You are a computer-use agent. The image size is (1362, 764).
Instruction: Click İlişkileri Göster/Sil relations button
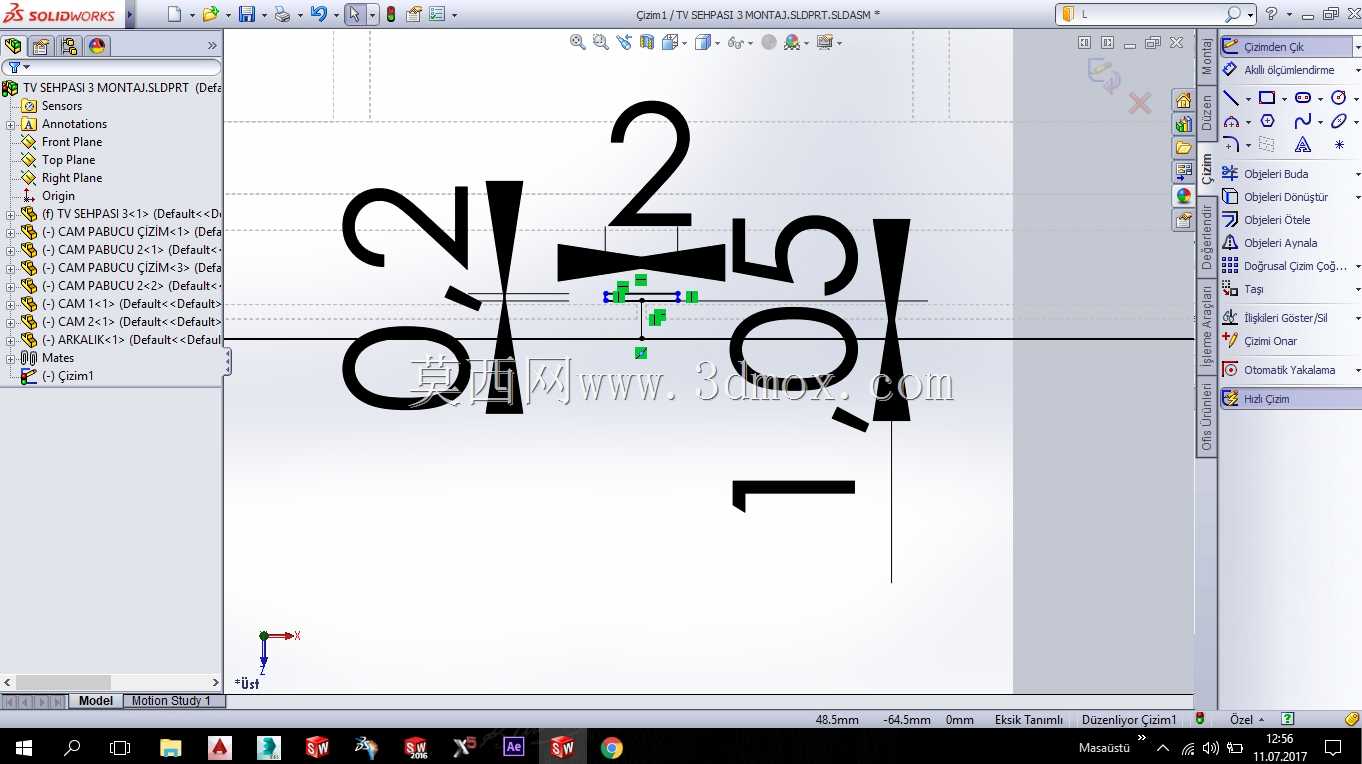pos(1275,318)
